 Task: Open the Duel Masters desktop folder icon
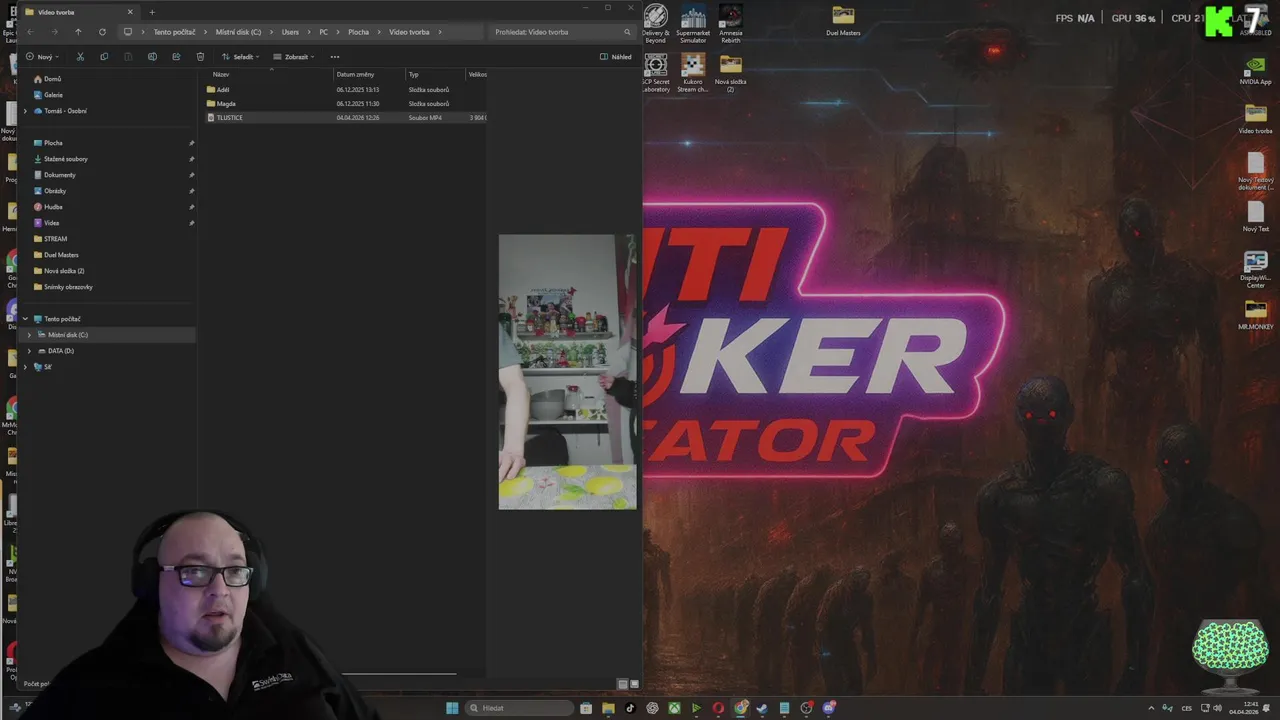pyautogui.click(x=843, y=21)
